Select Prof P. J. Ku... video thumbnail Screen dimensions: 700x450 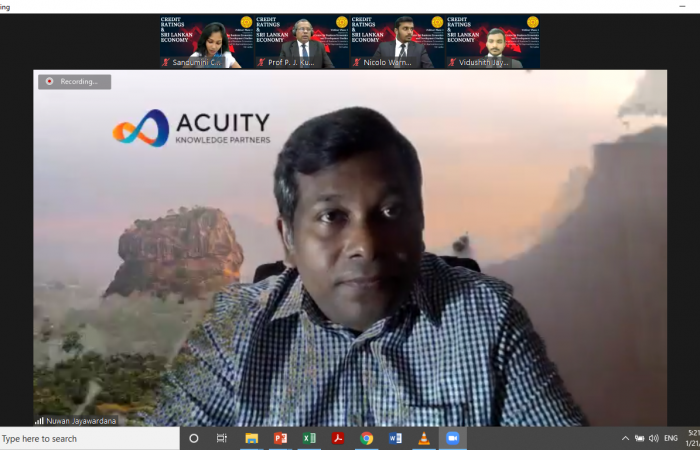tap(302, 41)
